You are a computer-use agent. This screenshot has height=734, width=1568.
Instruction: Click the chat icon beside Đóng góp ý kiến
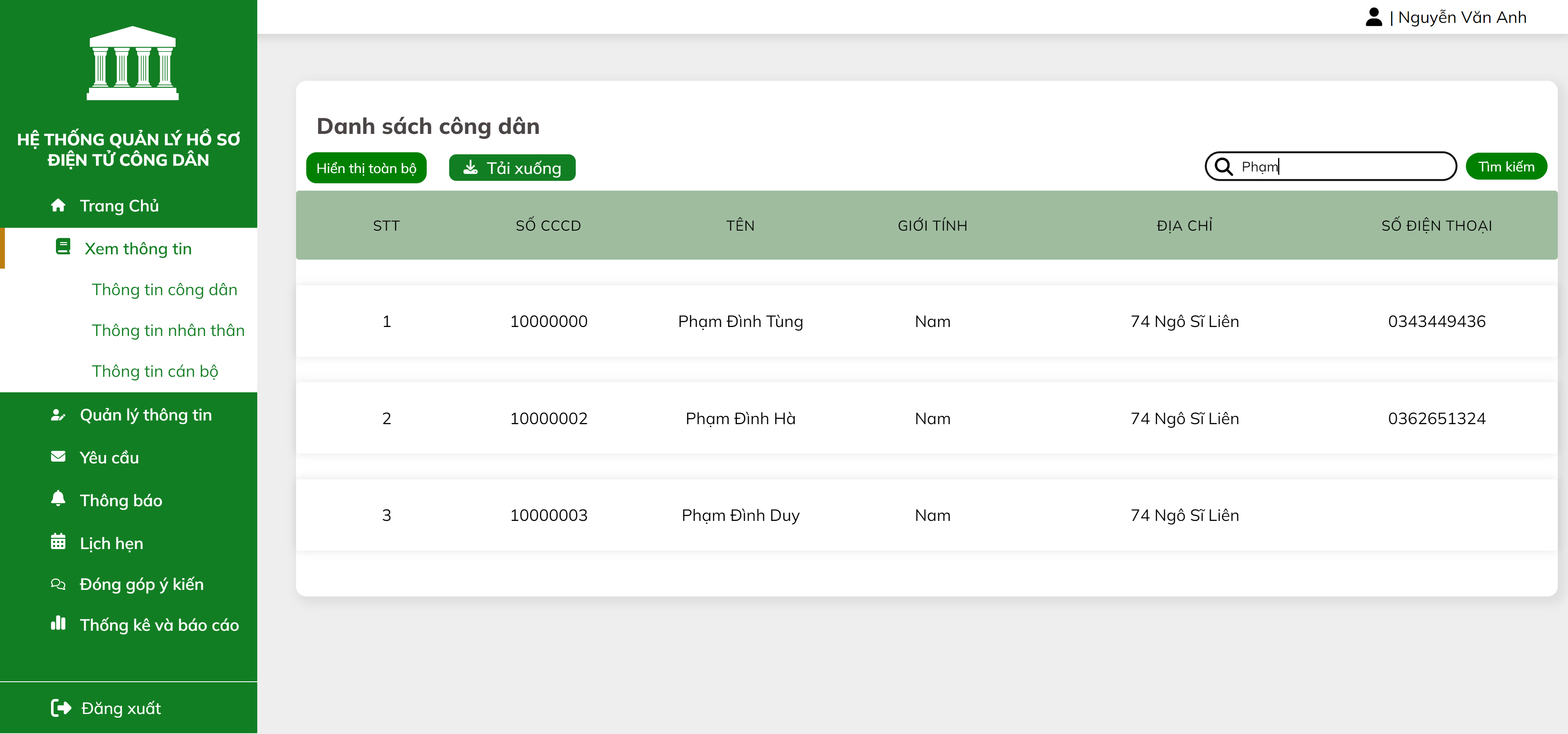point(58,584)
